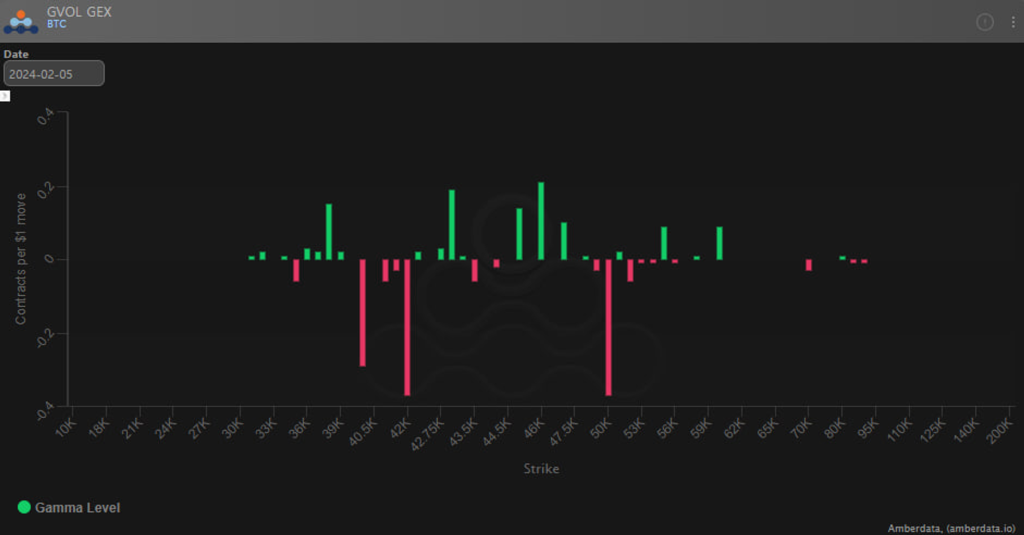Open the chart info icon

[x=984, y=22]
